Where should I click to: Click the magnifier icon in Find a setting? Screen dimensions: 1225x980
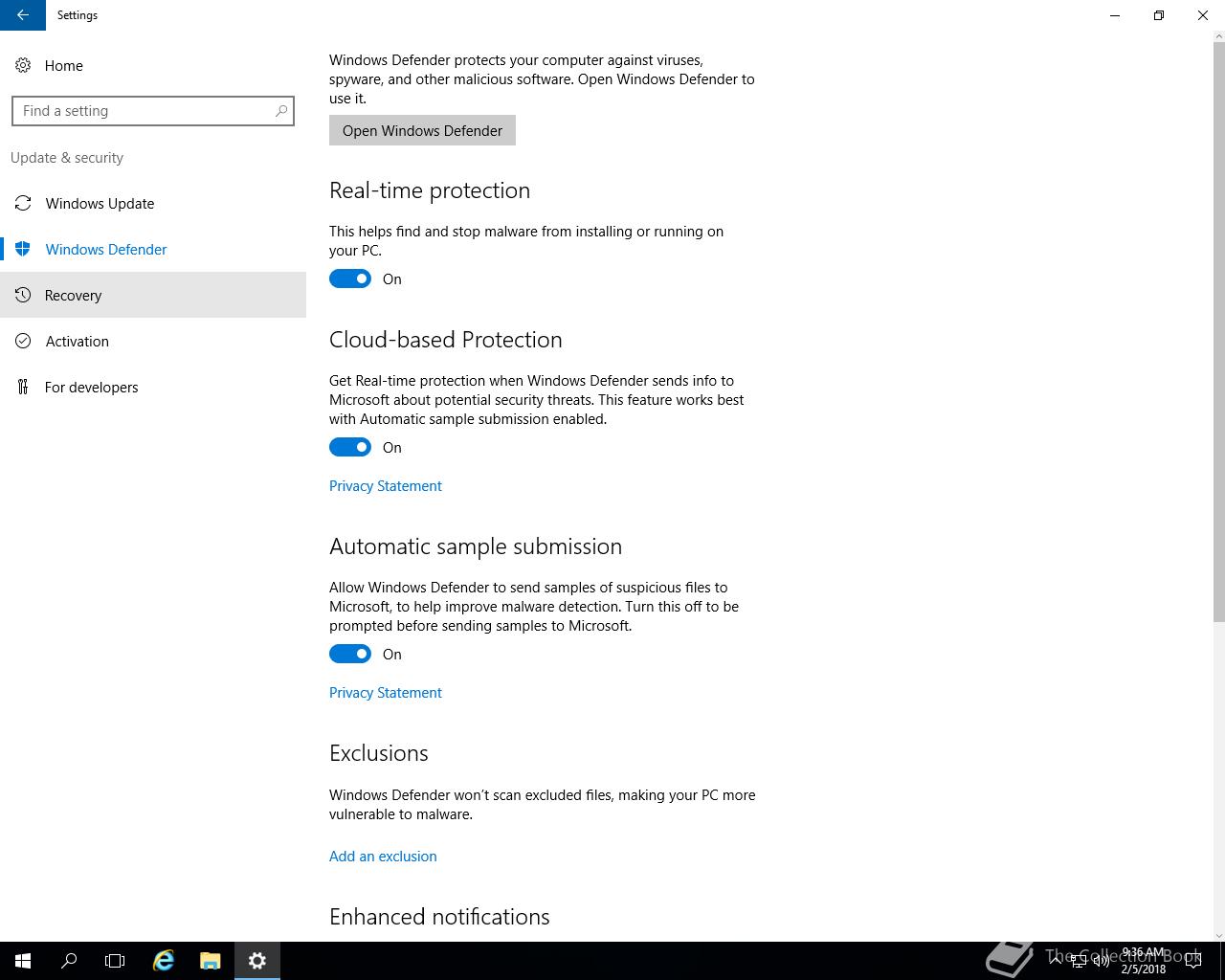[x=281, y=111]
